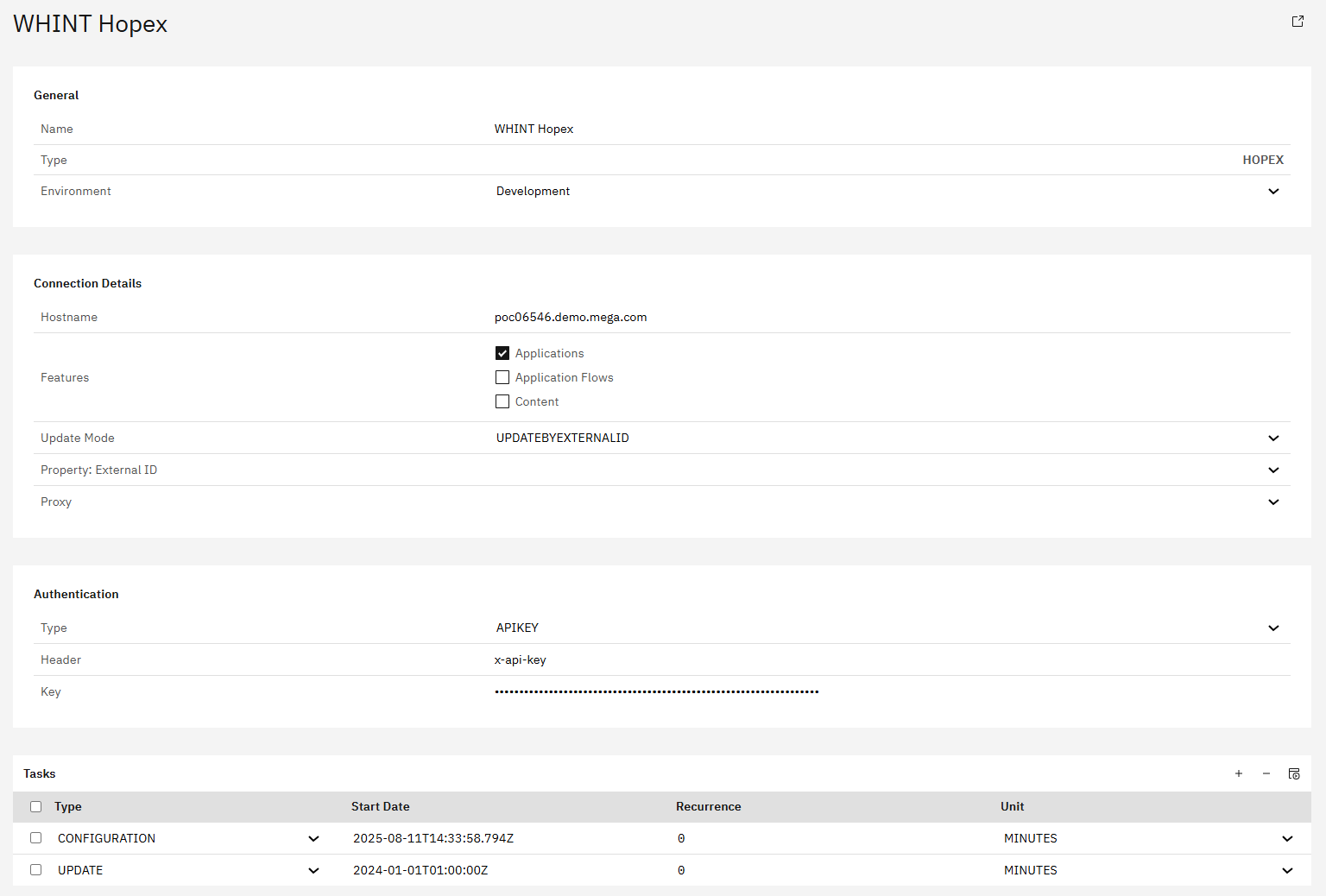Uncheck the Applications feature
Viewport: 1326px width, 896px height.
point(502,353)
